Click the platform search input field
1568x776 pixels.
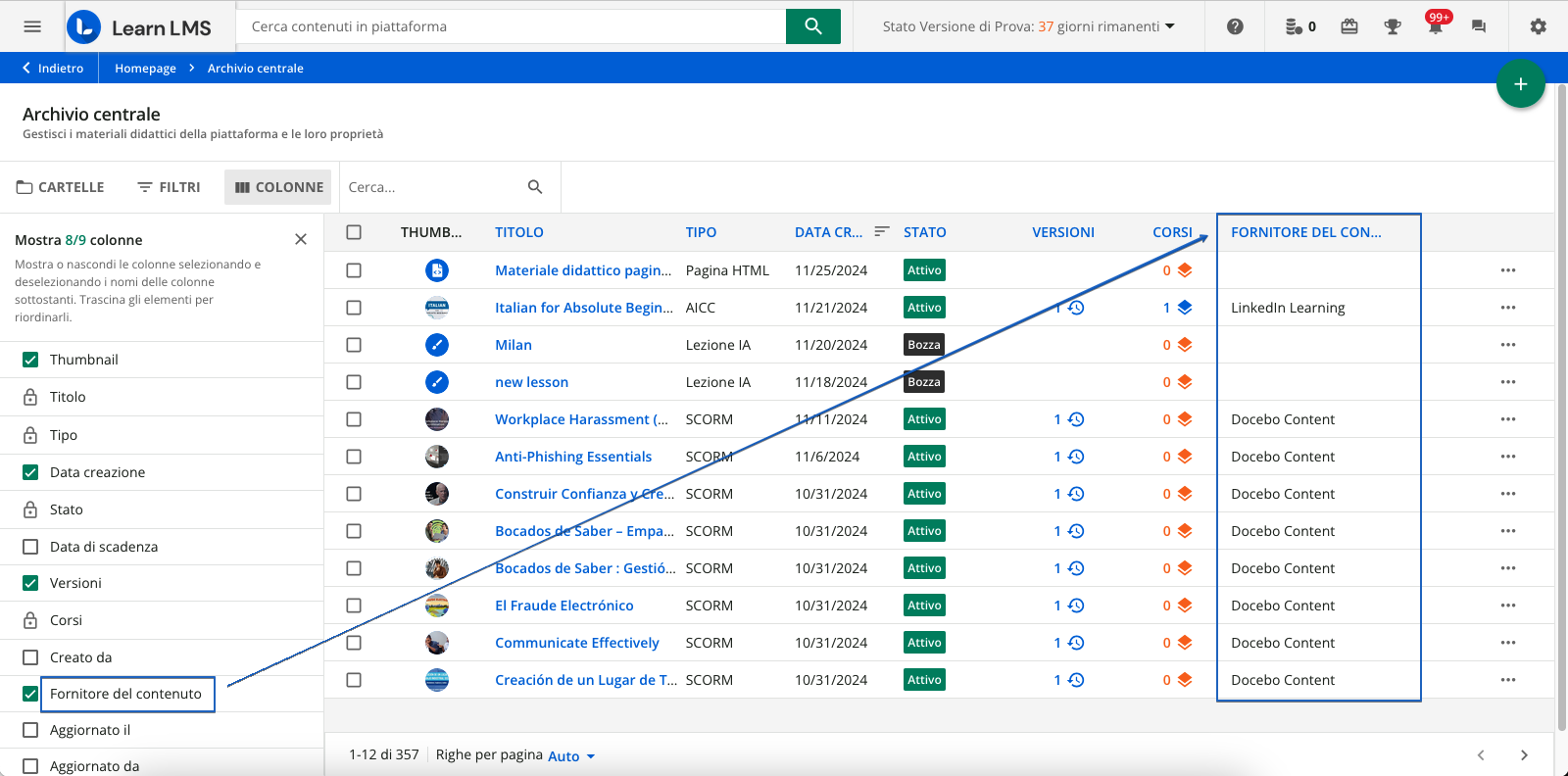tap(511, 26)
